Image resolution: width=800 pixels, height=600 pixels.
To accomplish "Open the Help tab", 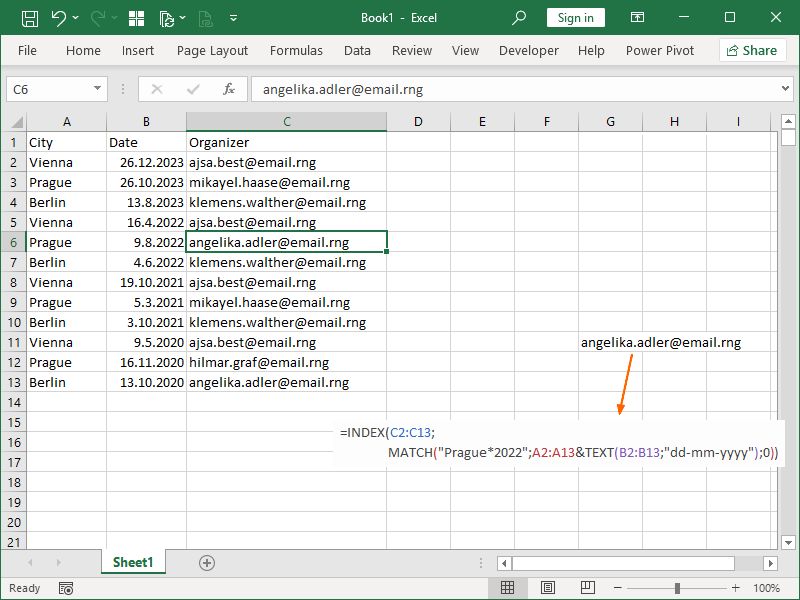I will coord(591,51).
